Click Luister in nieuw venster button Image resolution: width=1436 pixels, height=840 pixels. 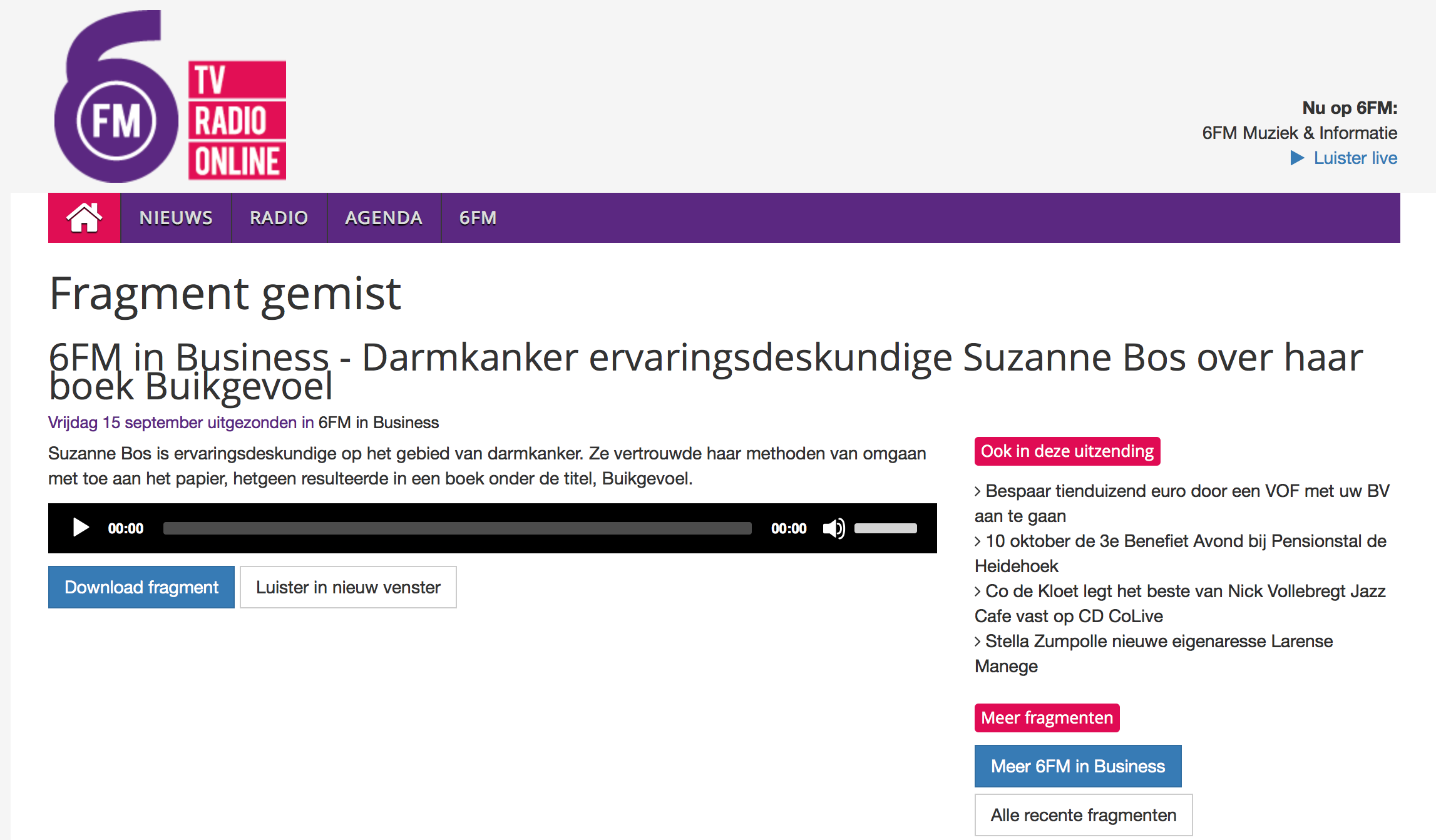click(348, 587)
